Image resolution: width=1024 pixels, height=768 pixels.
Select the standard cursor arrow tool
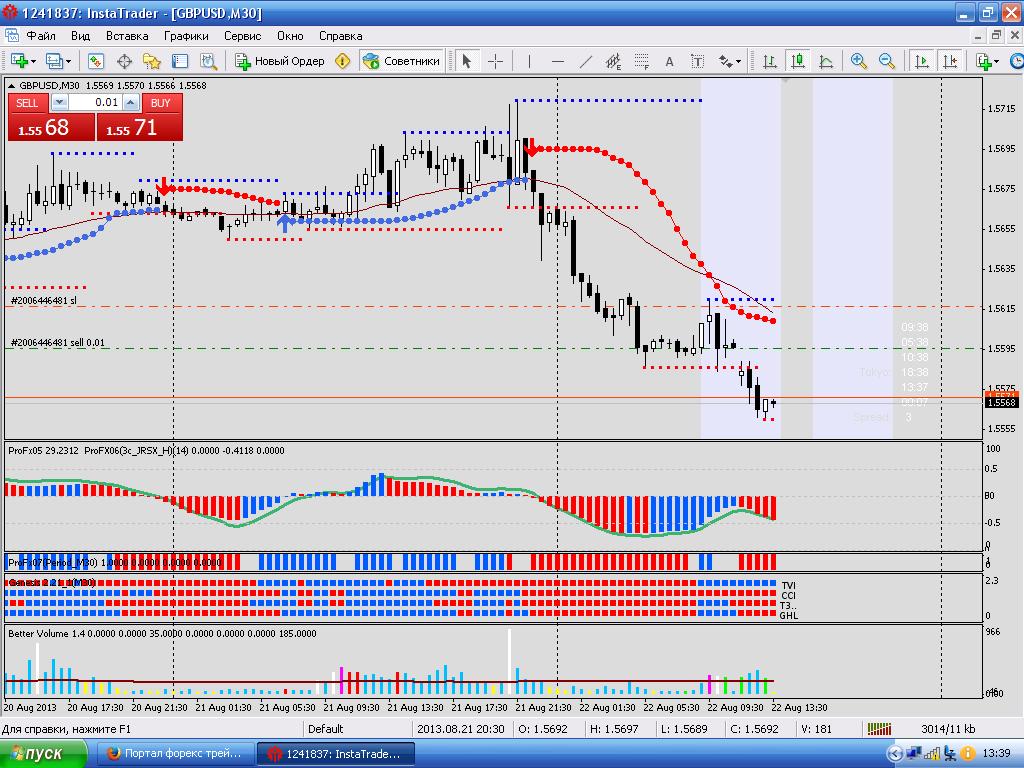(x=466, y=61)
